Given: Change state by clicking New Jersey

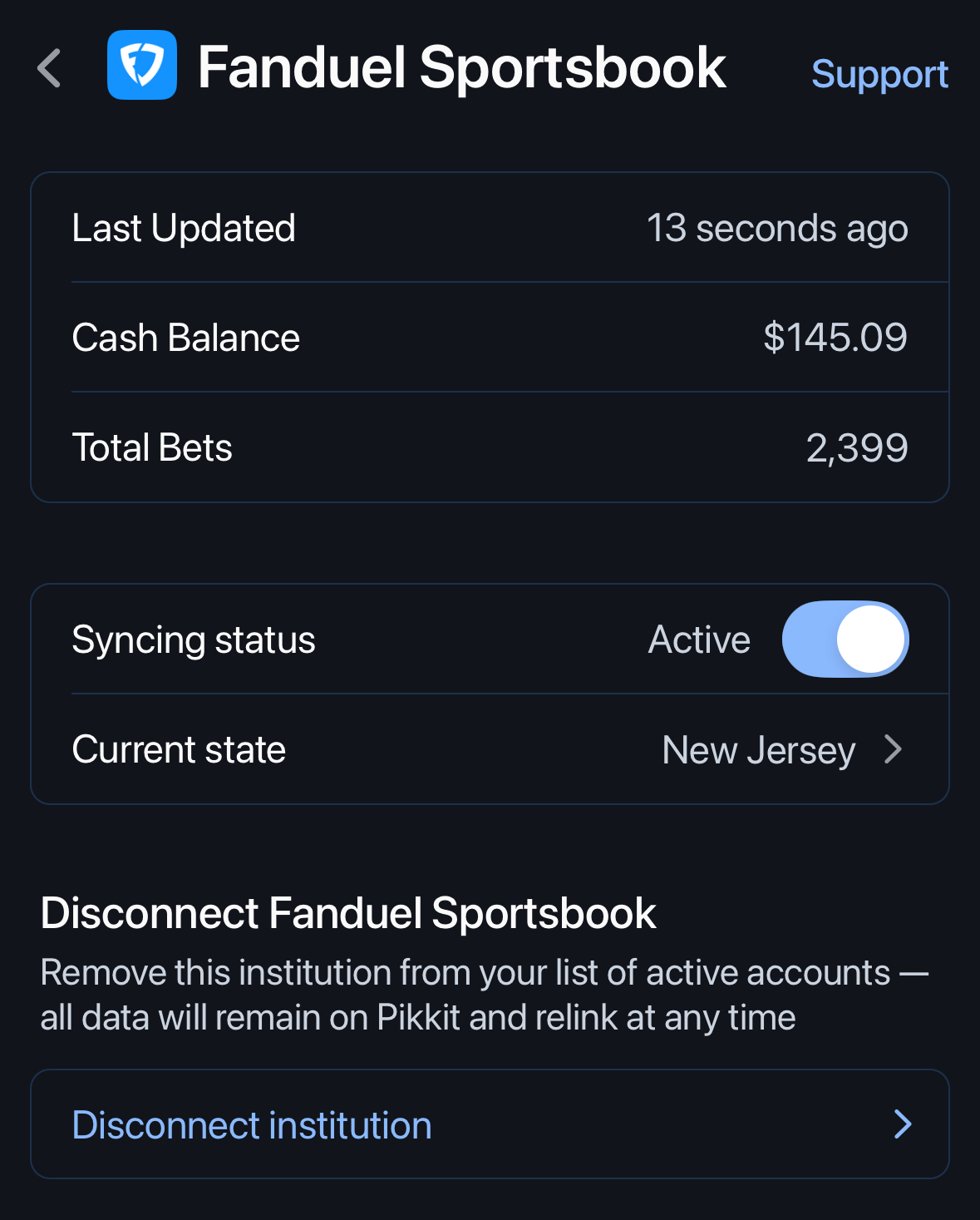Looking at the screenshot, I should point(758,749).
